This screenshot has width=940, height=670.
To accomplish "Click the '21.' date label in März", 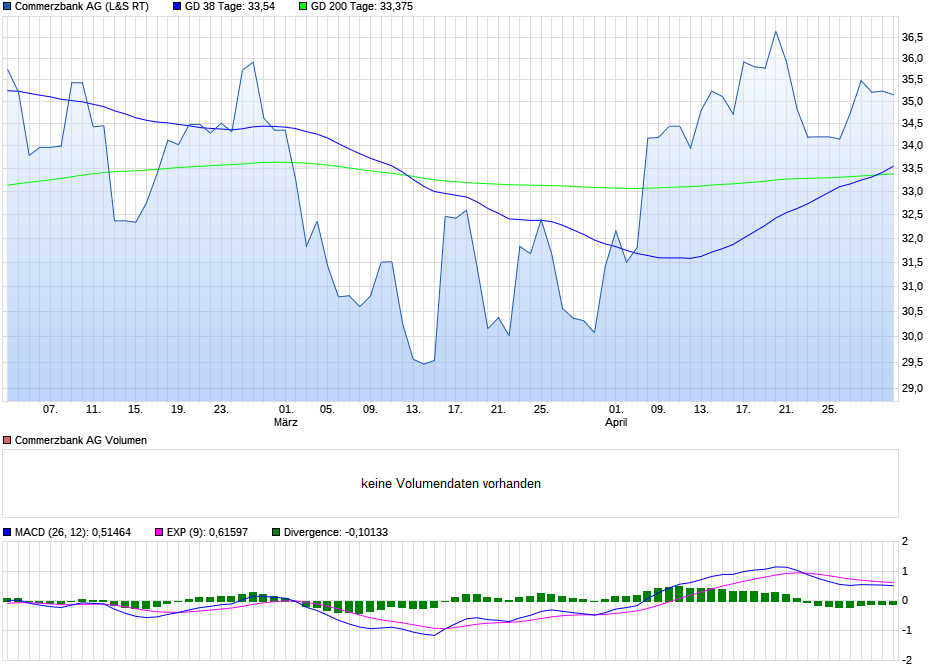I will [498, 409].
